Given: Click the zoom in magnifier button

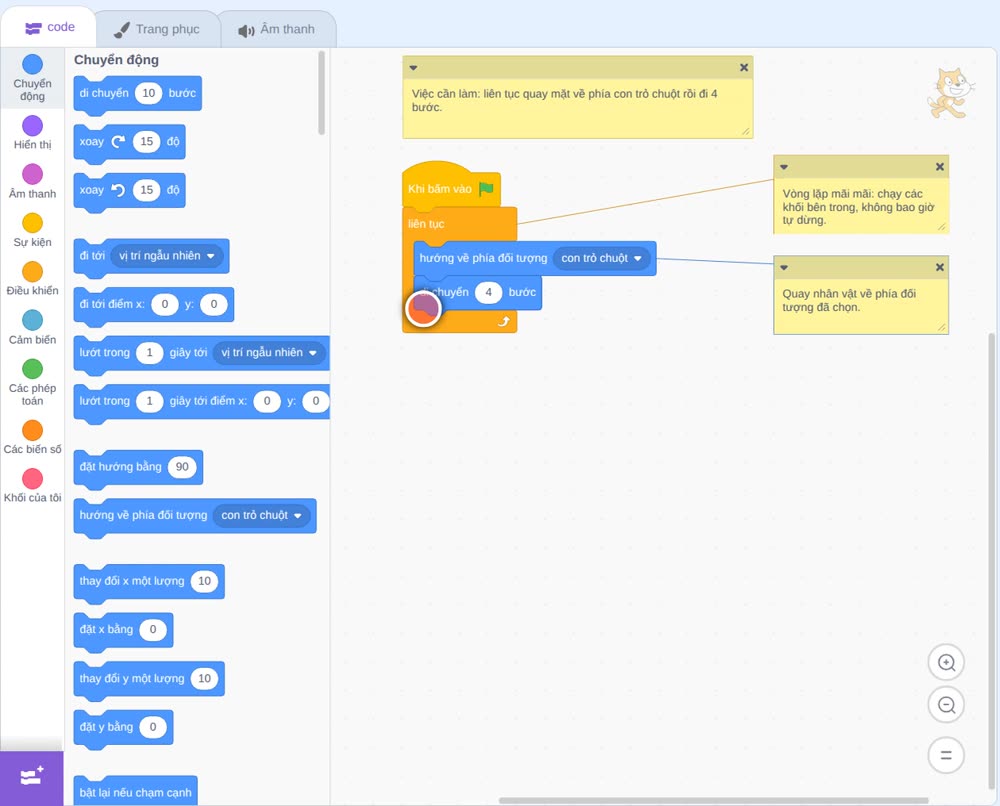Looking at the screenshot, I should coord(946,663).
